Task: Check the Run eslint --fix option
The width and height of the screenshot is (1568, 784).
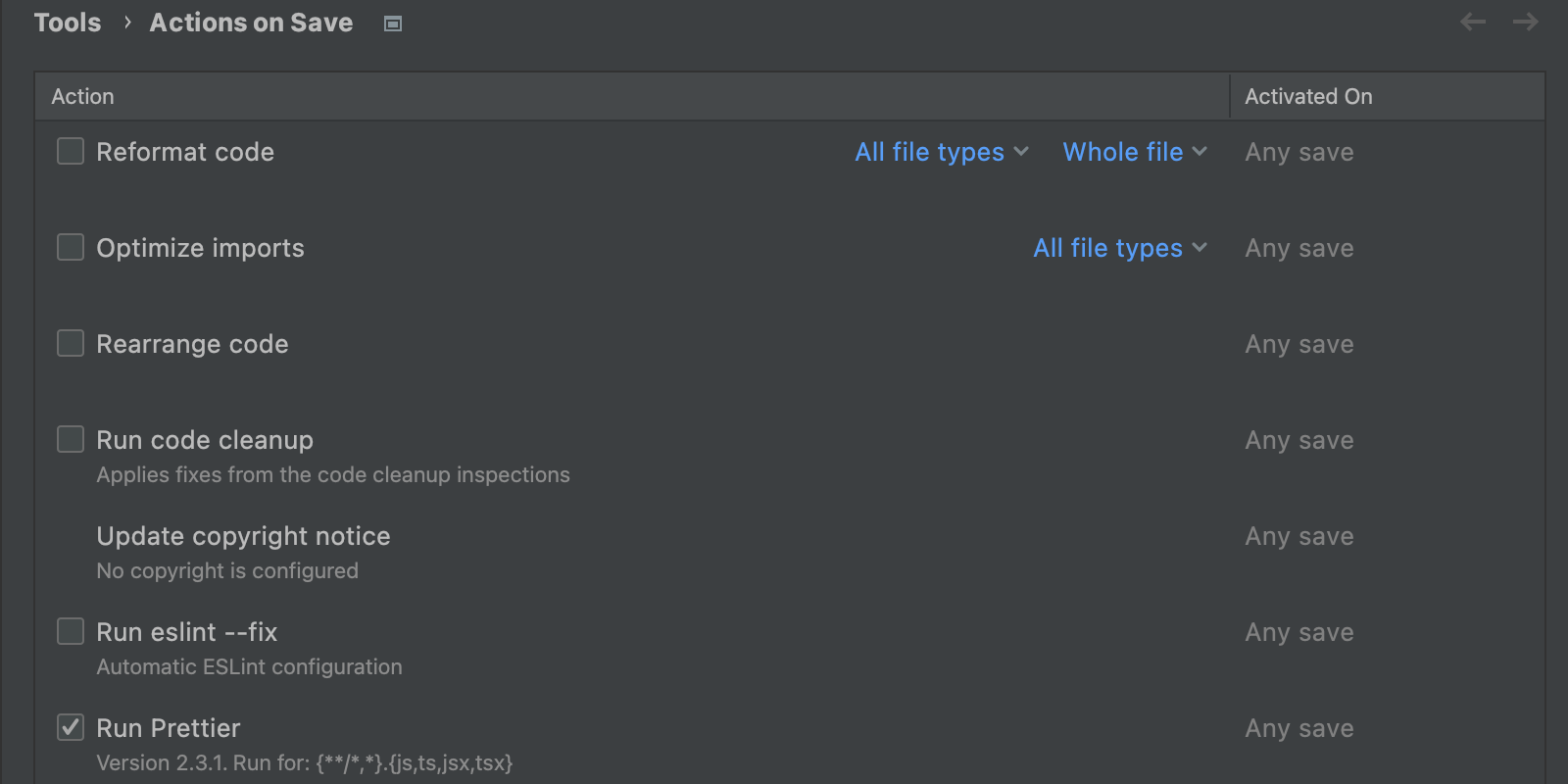Action: point(71,631)
